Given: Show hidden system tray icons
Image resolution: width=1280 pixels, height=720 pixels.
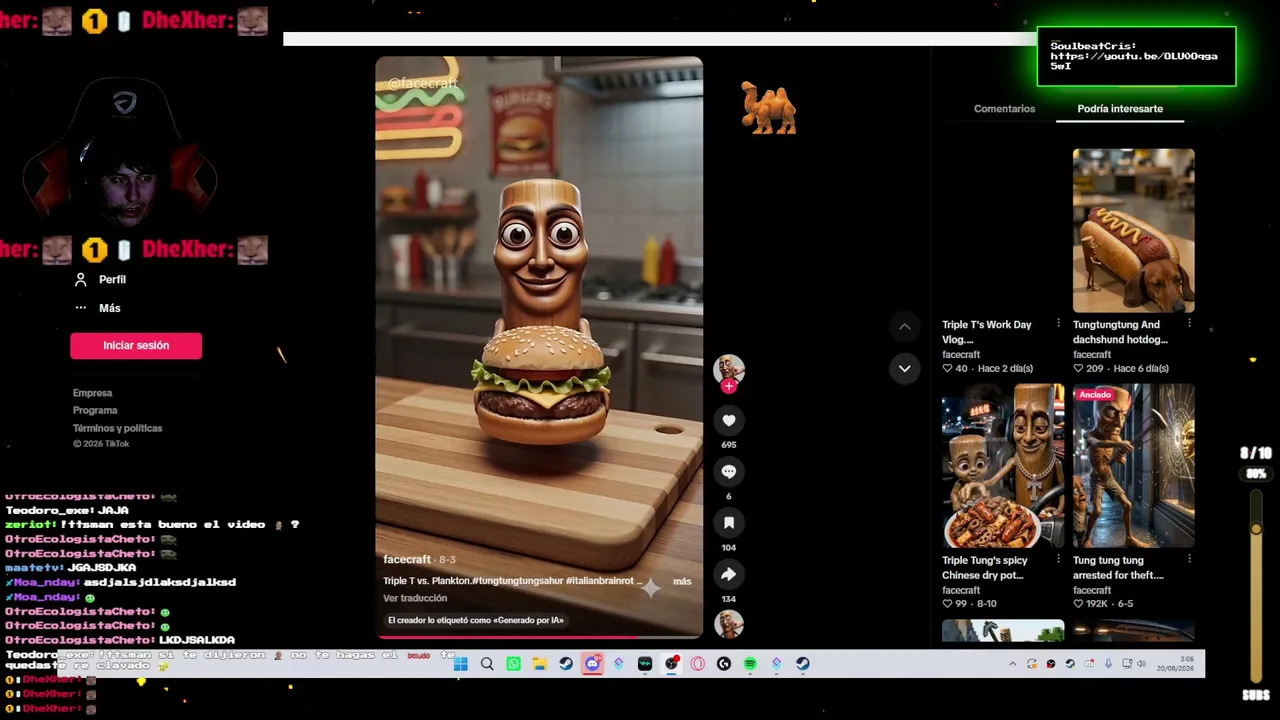Looking at the screenshot, I should [x=1012, y=664].
